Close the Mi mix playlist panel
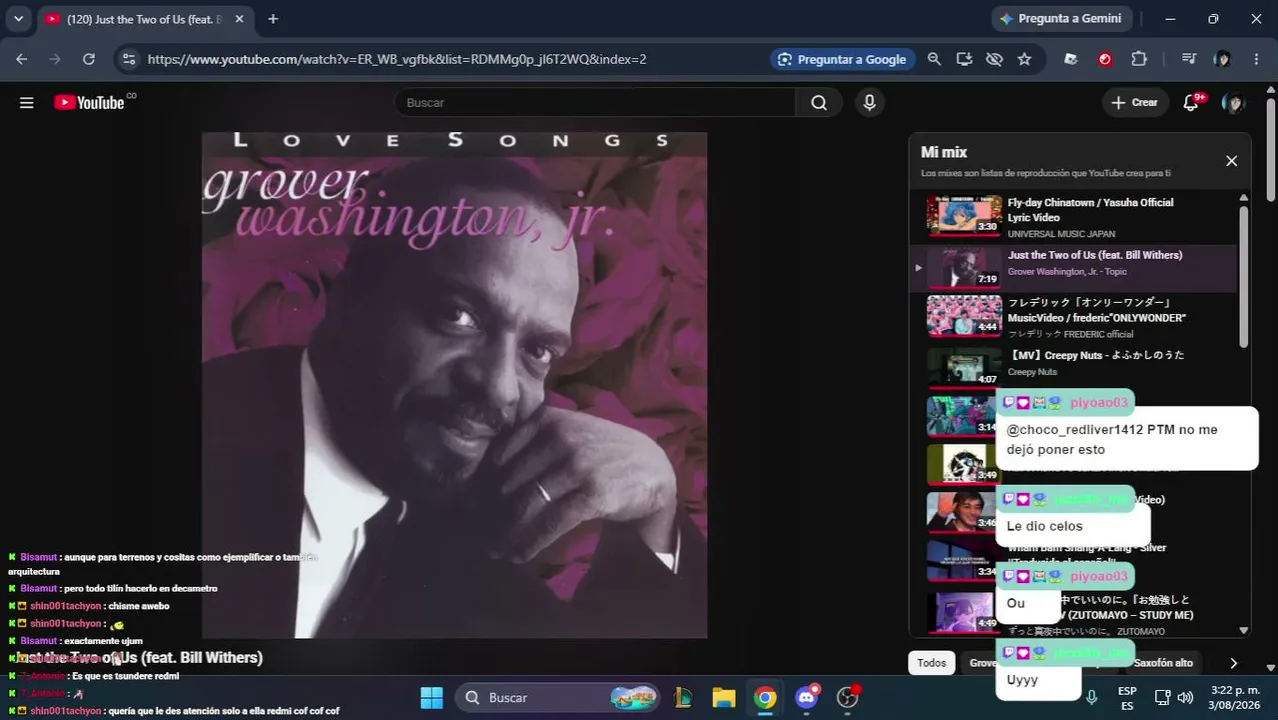 1231,161
